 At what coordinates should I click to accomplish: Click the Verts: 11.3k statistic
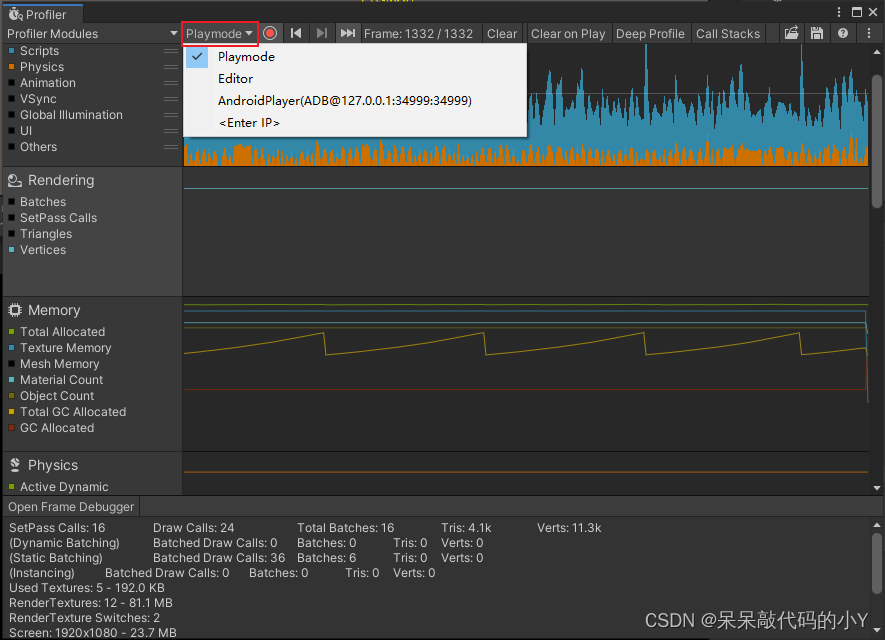569,528
